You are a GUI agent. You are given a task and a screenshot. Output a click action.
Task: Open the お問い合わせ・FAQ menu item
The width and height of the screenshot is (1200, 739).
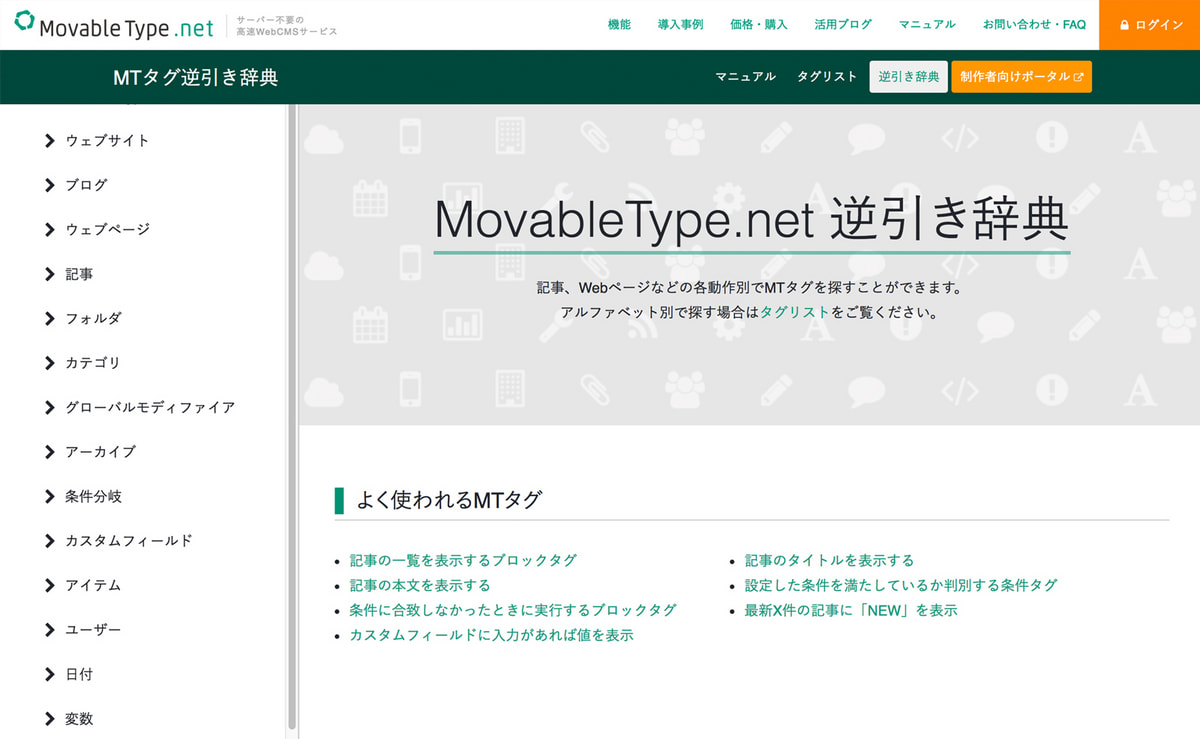[x=1034, y=25]
